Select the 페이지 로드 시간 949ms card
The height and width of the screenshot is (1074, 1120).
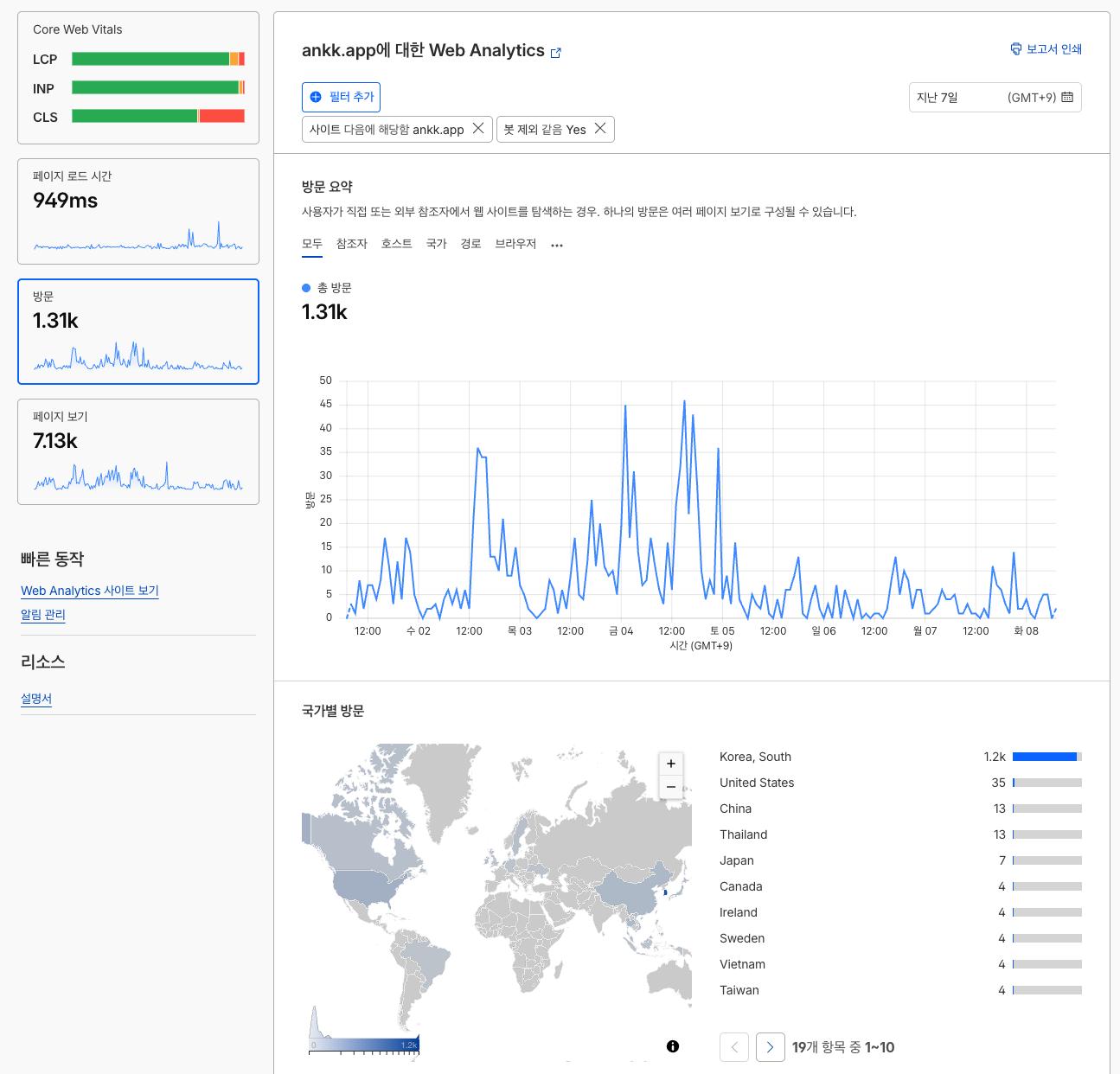point(138,211)
